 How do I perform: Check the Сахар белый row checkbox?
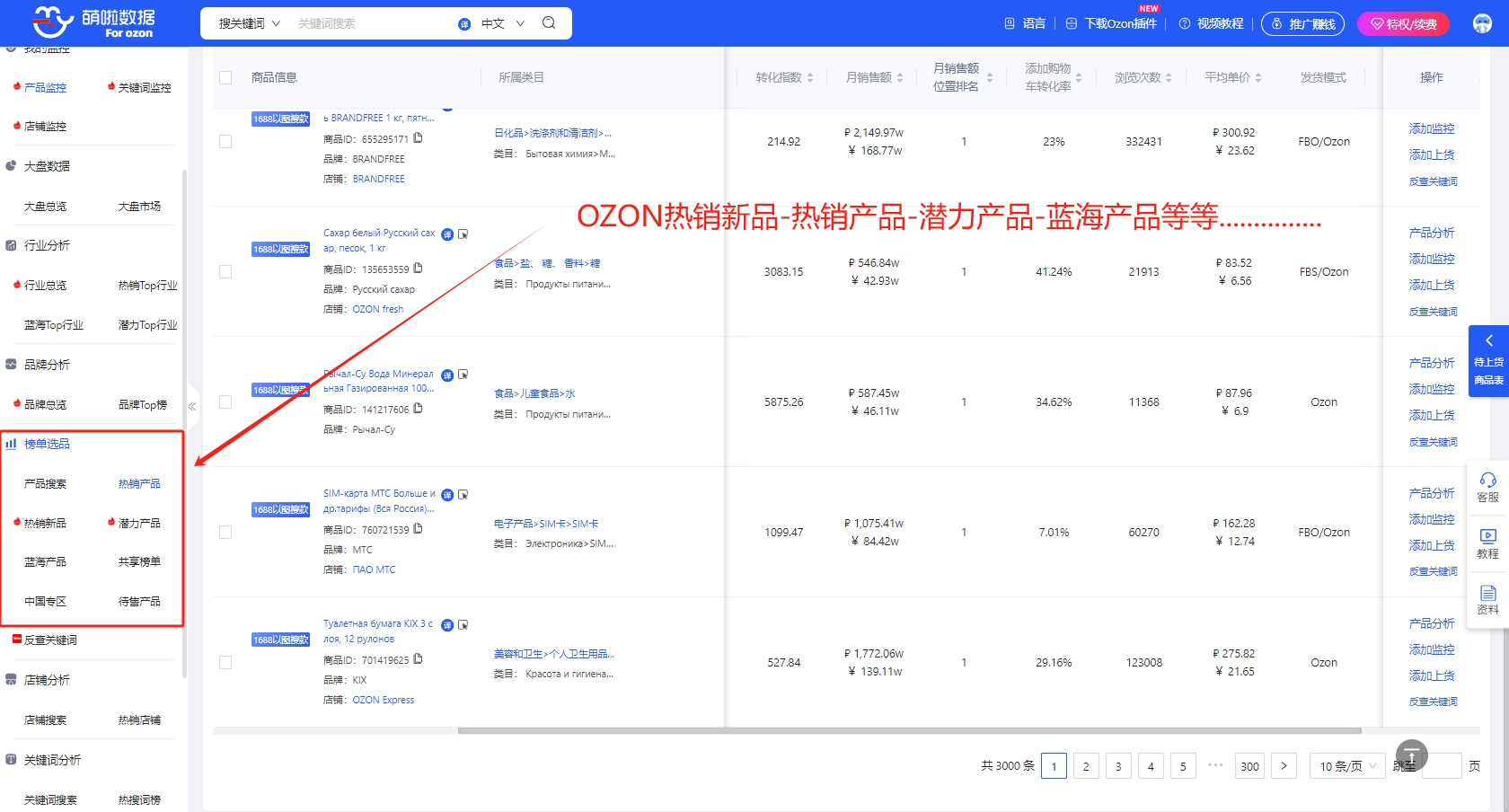(225, 272)
